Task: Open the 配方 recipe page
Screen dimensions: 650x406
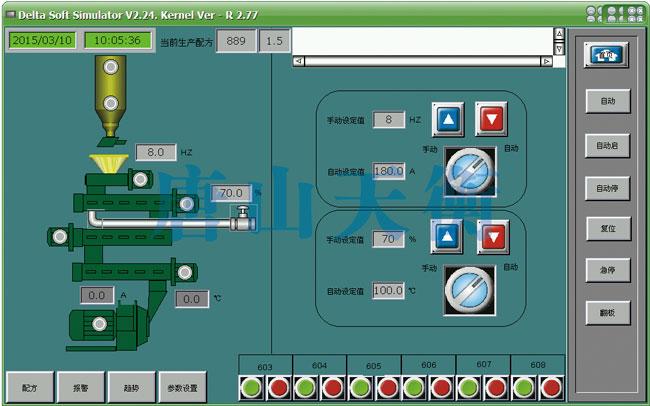Action: [30, 387]
